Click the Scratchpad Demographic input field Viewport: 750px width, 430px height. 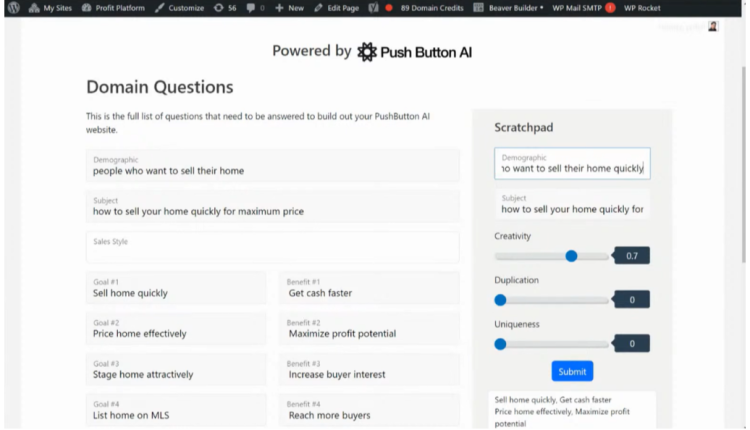coord(572,164)
